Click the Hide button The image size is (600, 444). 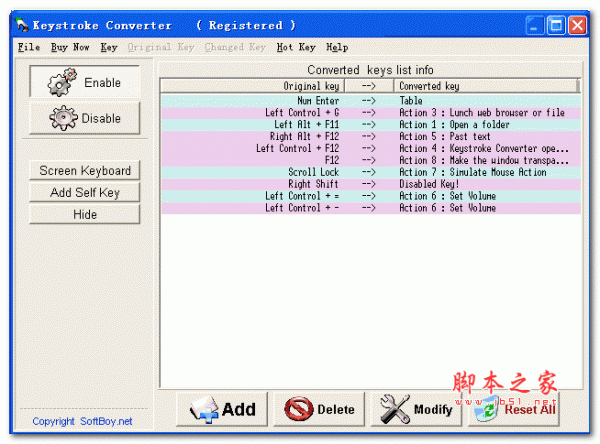(85, 214)
